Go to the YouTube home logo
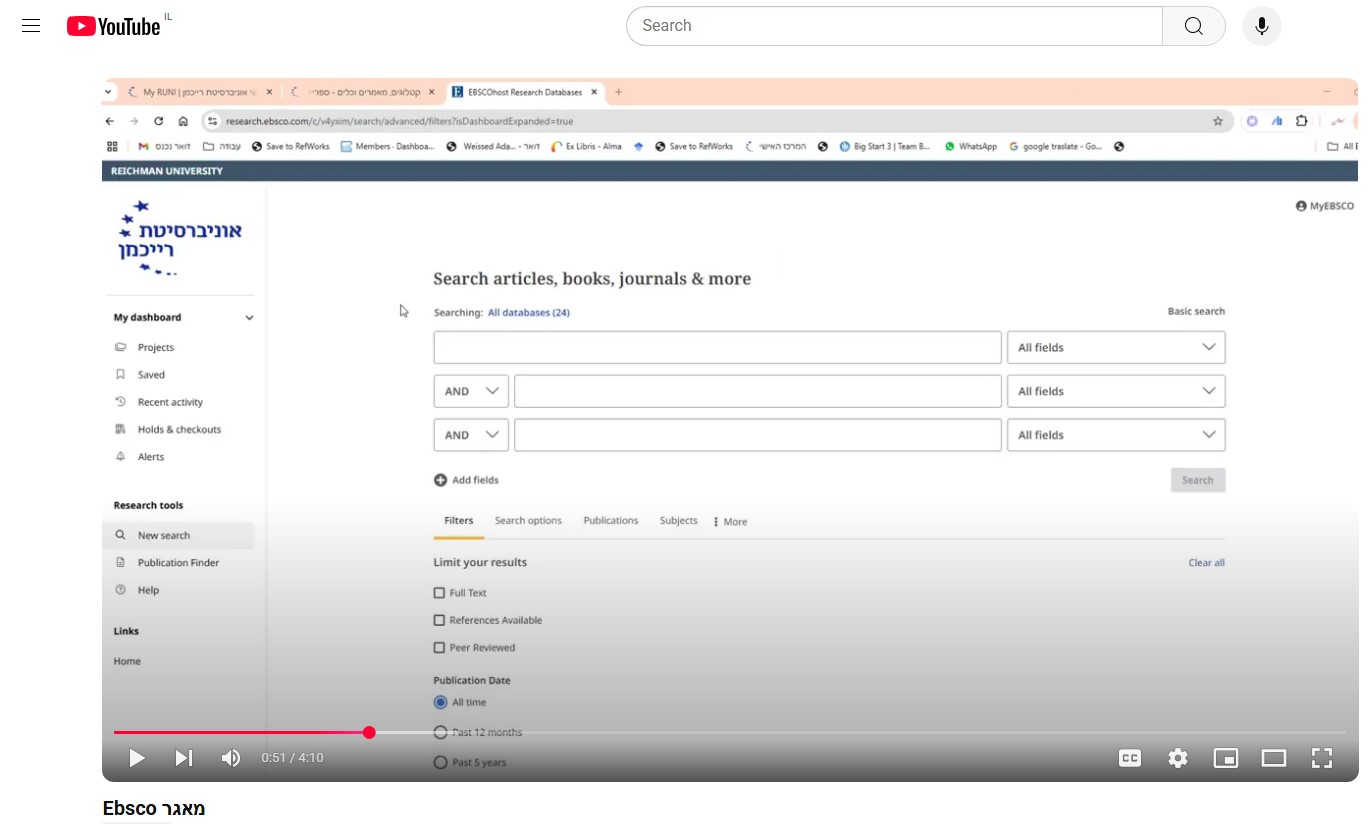Screen dimensions: 1372x824 pos(114,26)
